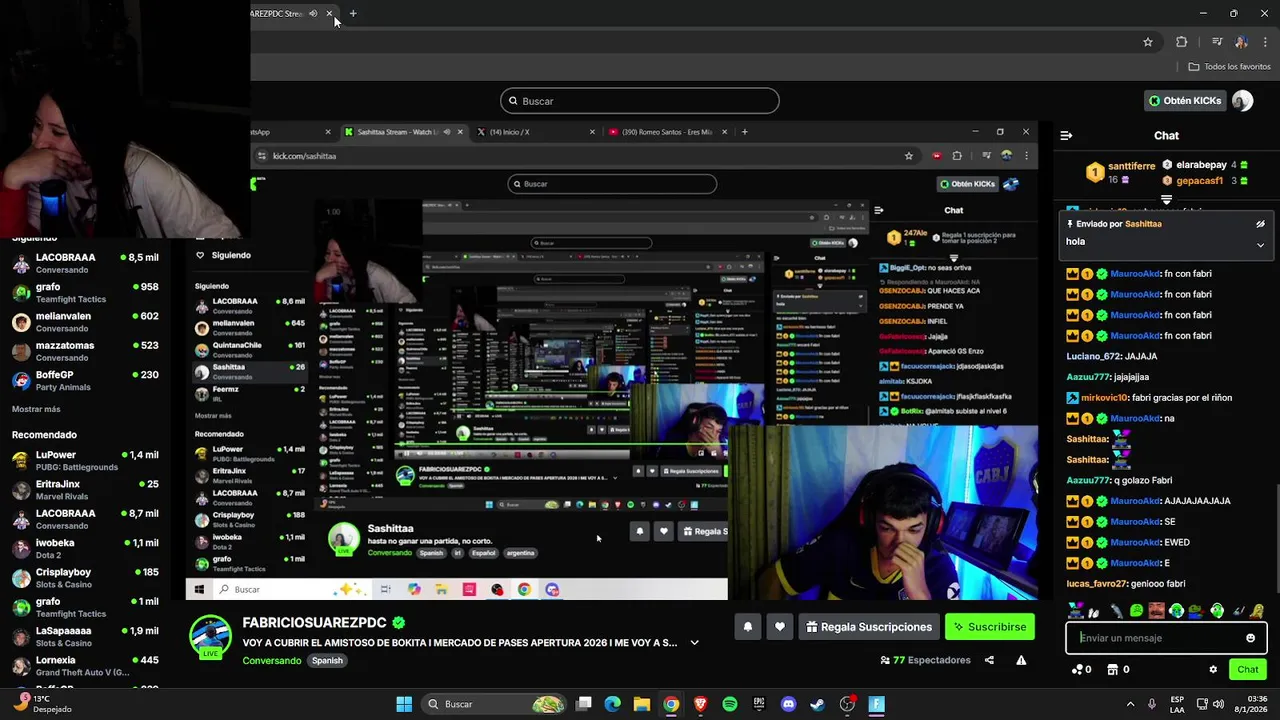Report stream via warning triangle icon

(1021, 660)
